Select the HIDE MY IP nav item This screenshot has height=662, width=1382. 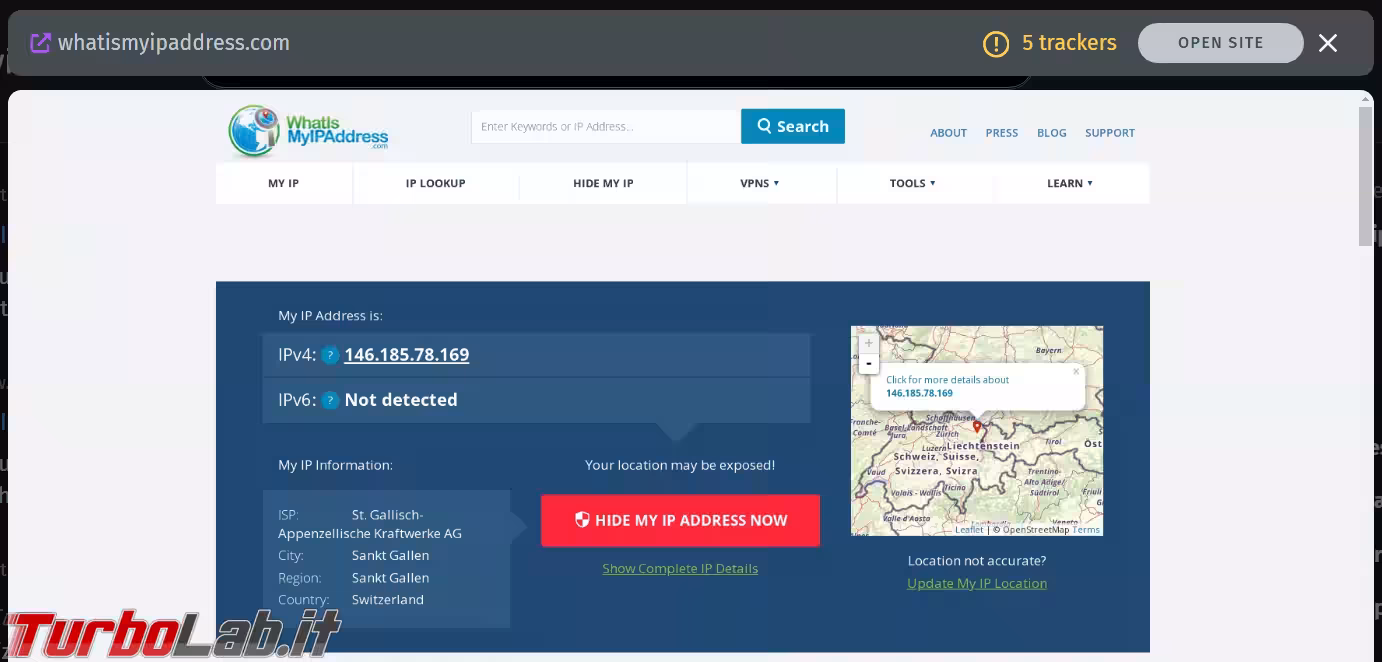[x=603, y=183]
